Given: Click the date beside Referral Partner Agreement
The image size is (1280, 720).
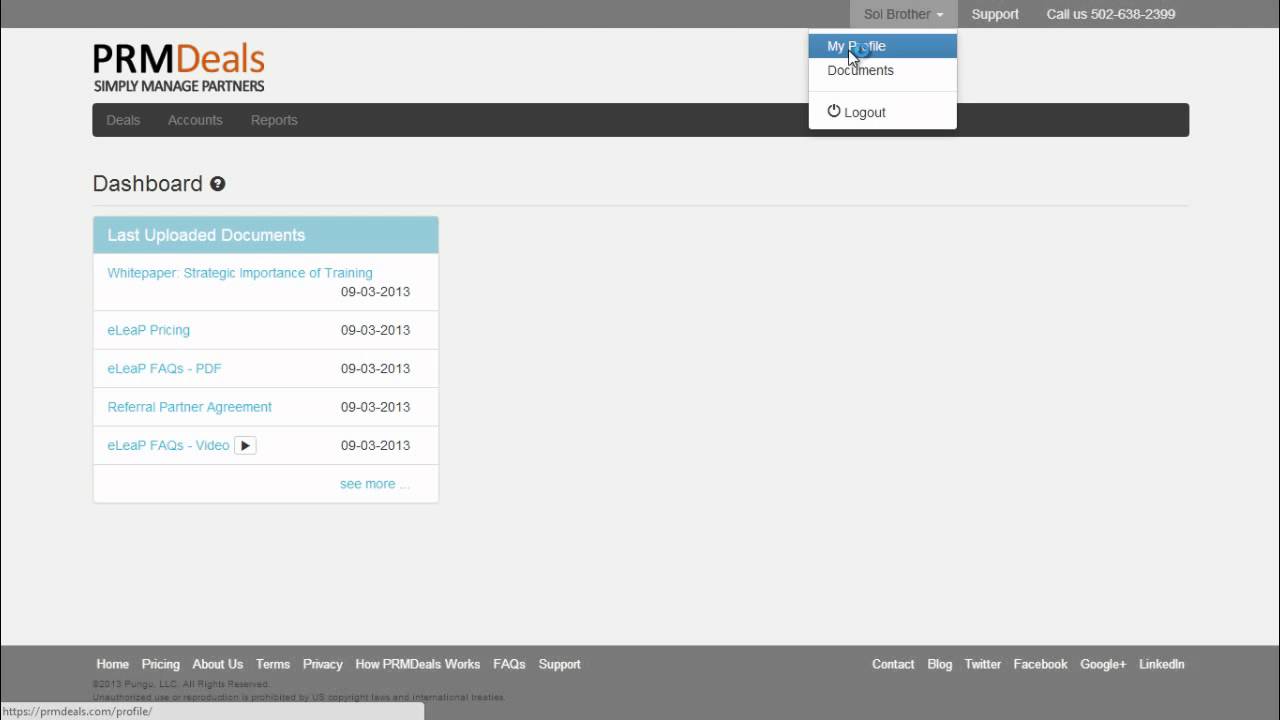Looking at the screenshot, I should (375, 407).
